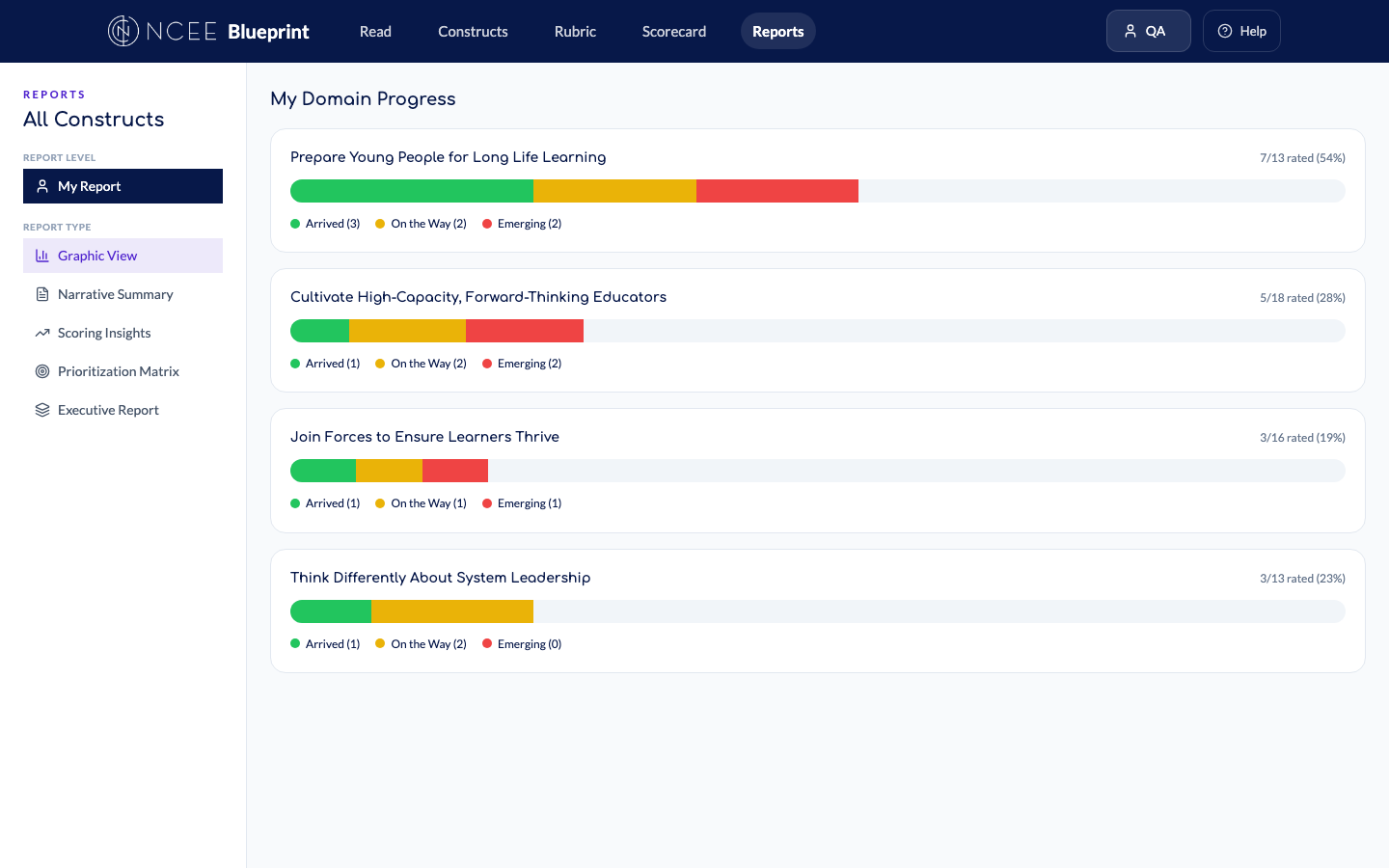
Task: Open the Executive Report link
Action: pyautogui.click(x=108, y=410)
